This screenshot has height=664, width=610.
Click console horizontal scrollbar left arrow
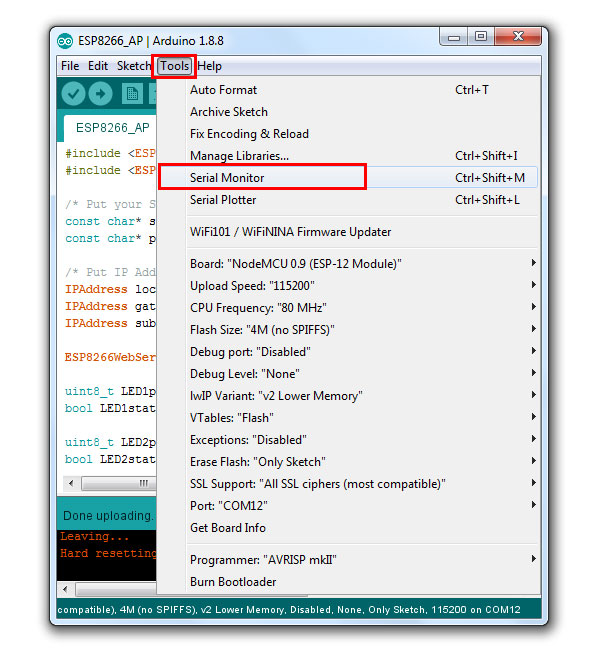pos(65,589)
